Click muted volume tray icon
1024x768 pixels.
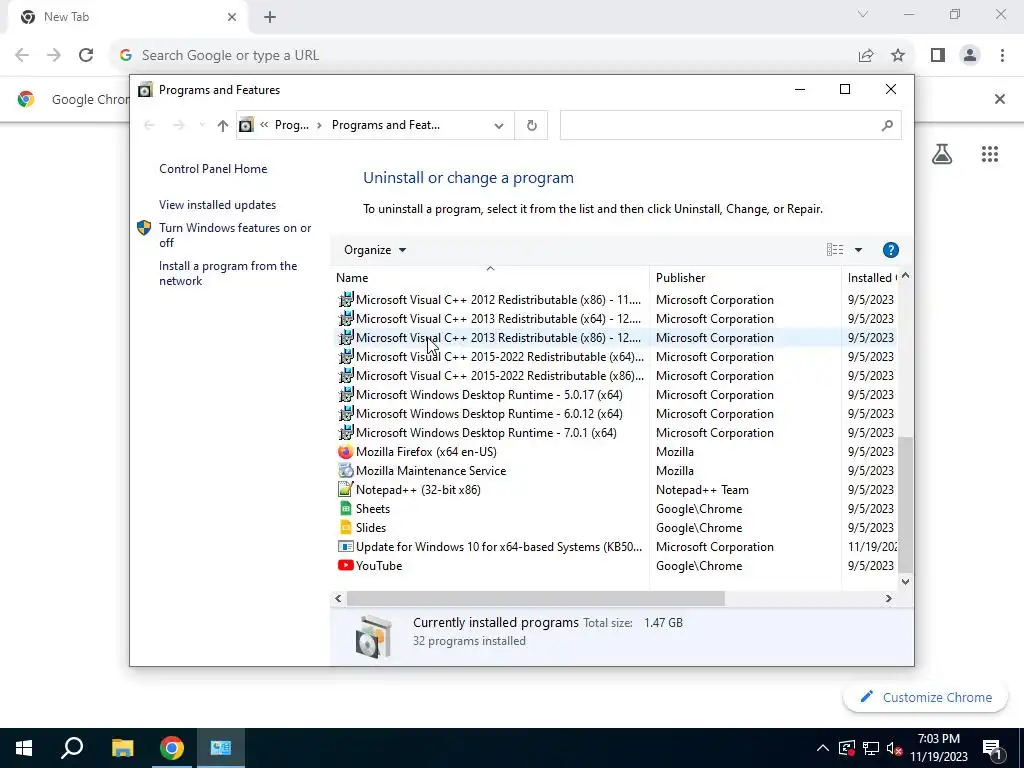[x=895, y=748]
